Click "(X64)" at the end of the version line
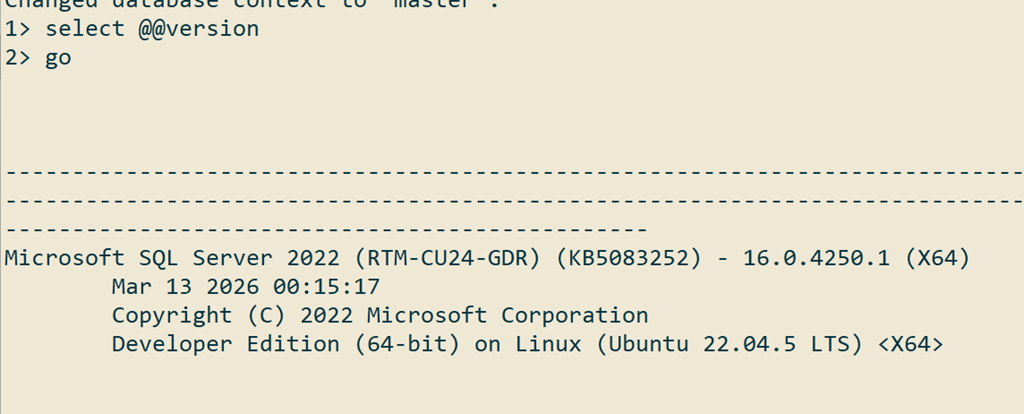This screenshot has height=414, width=1024. (937, 258)
